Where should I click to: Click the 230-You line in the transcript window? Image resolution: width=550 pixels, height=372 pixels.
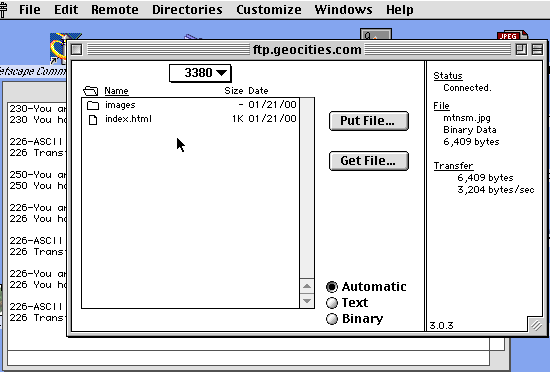pyautogui.click(x=37, y=109)
